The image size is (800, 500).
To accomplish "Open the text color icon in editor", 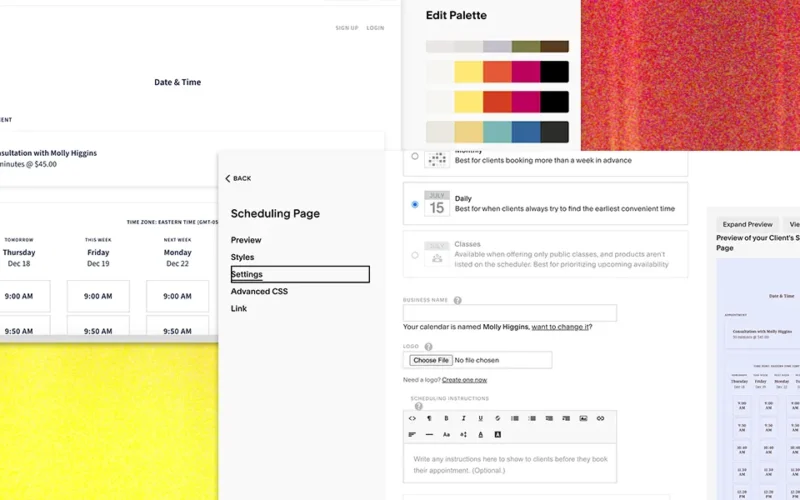I will click(x=481, y=435).
